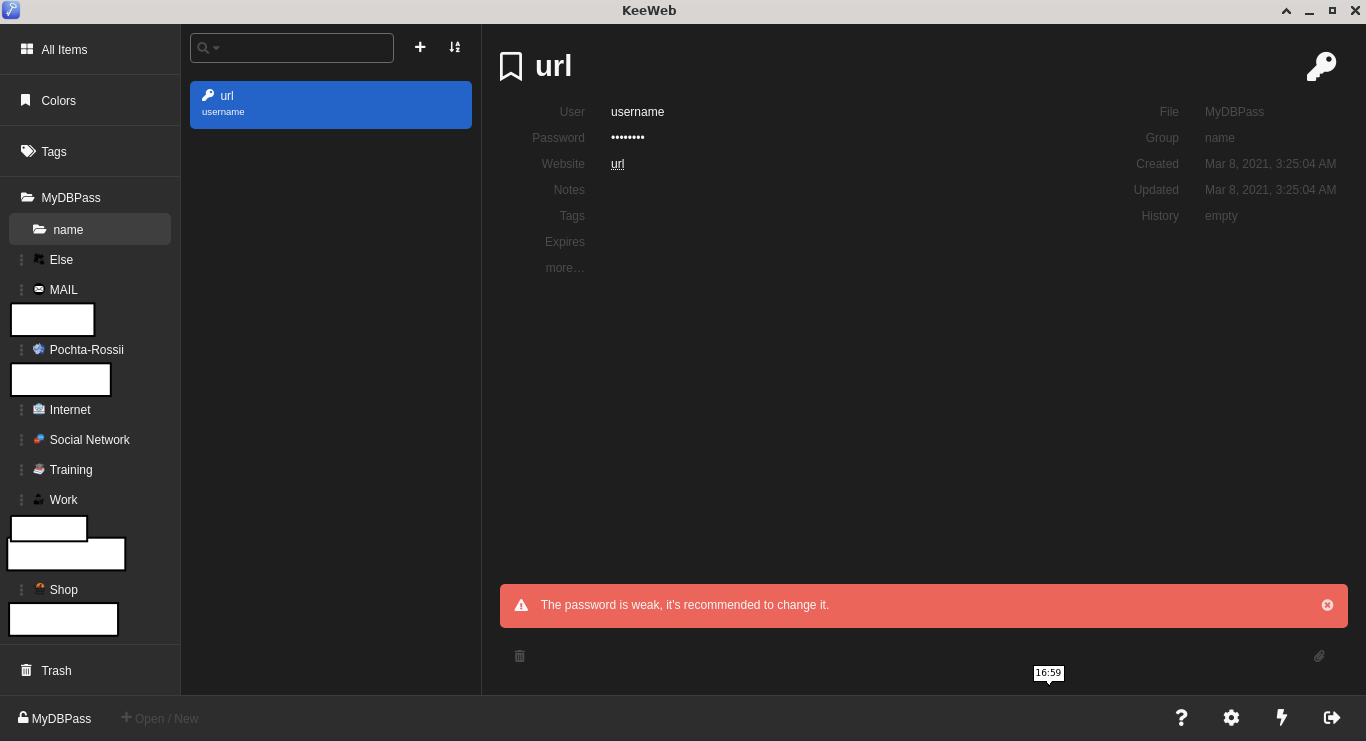Select All Items in the sidebar
This screenshot has width=1366, height=741.
64,50
